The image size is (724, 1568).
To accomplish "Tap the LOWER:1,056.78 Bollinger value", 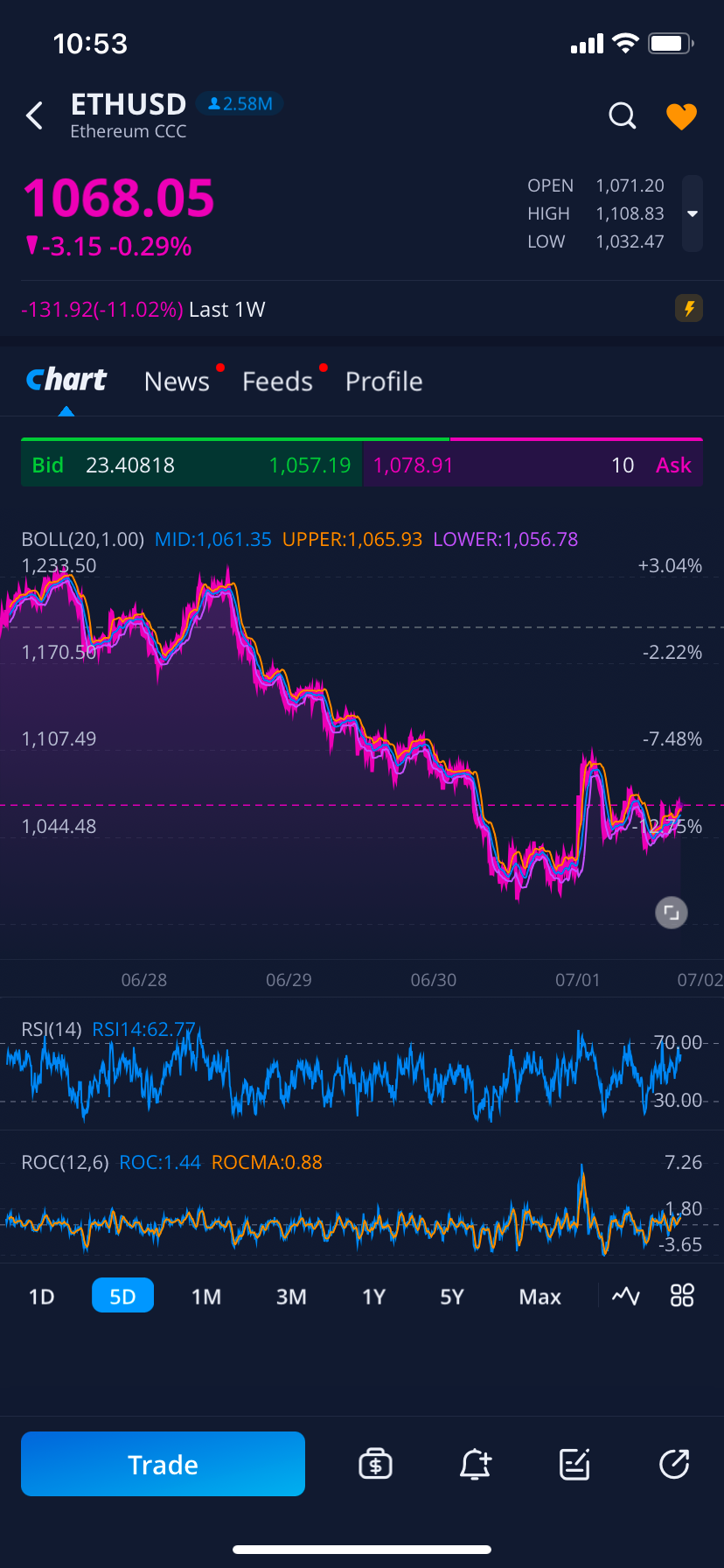I will coord(505,539).
